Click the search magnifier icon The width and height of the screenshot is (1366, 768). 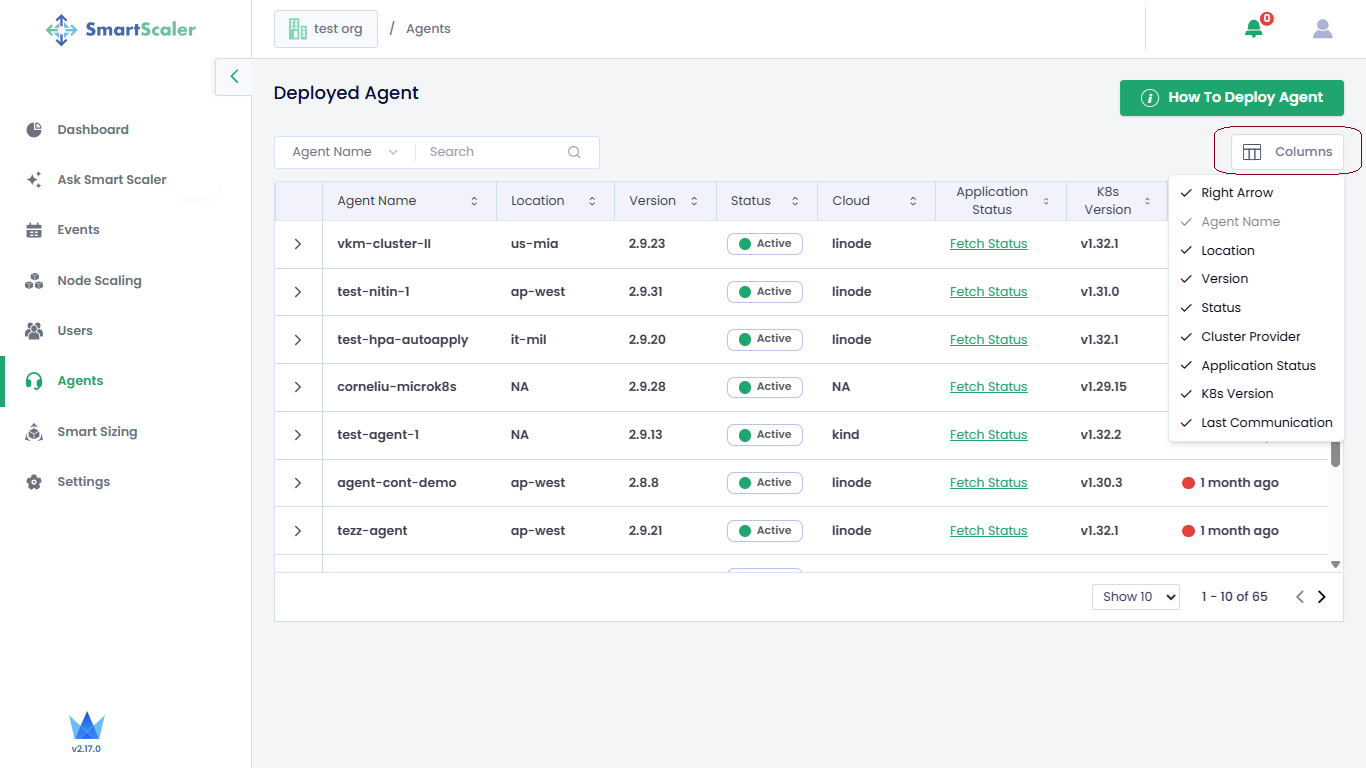point(574,152)
